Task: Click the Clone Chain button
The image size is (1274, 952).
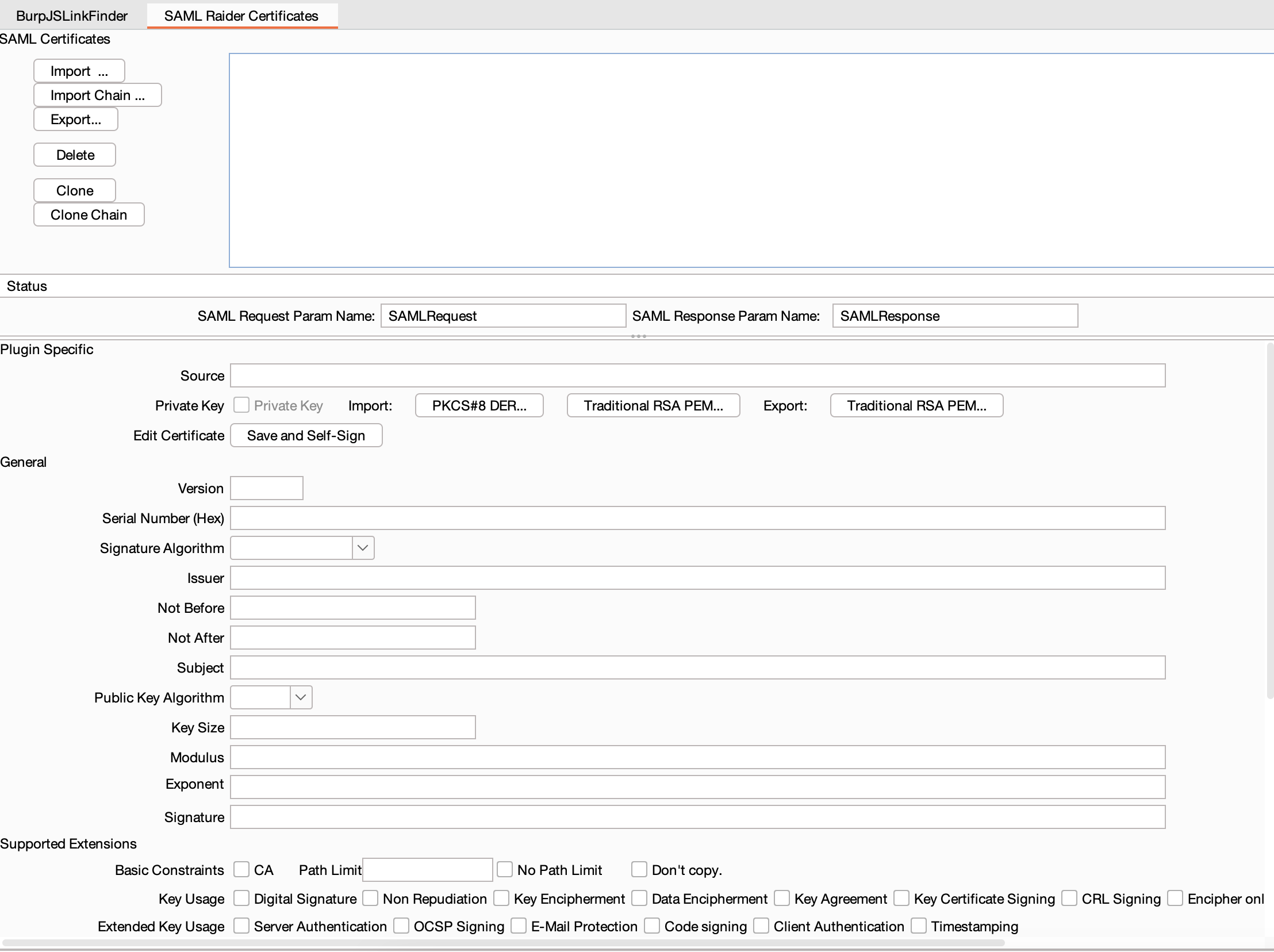Action: (89, 215)
